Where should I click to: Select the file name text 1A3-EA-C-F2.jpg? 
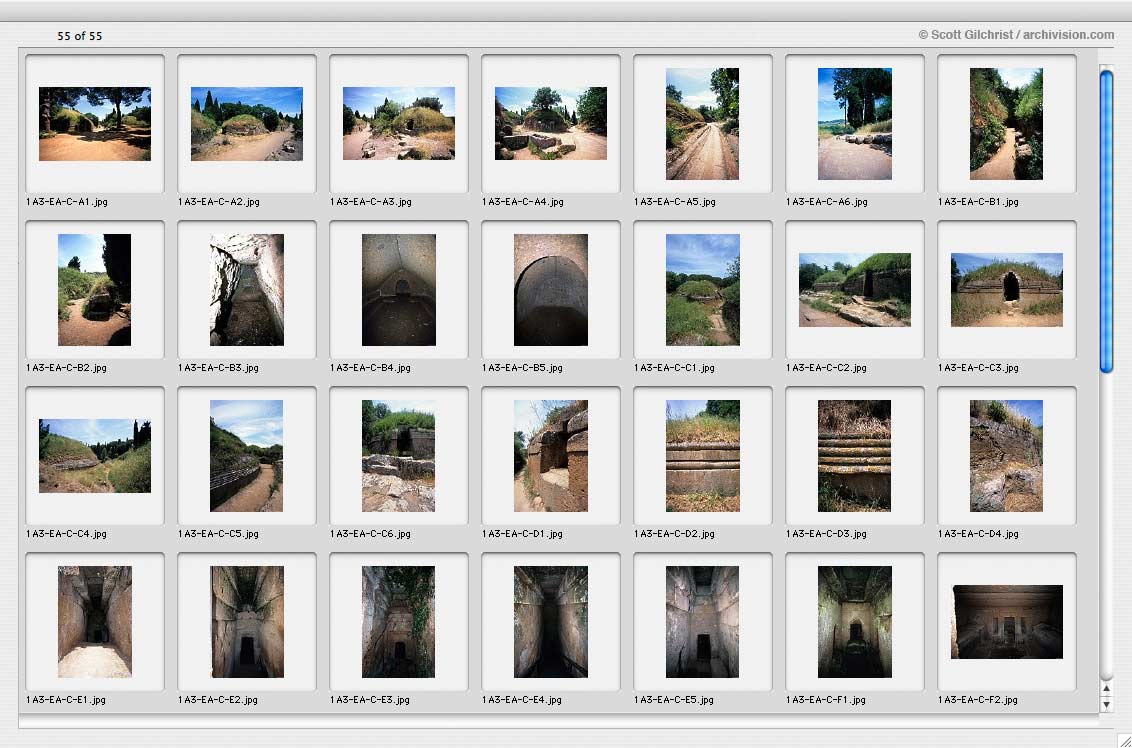pyautogui.click(x=978, y=700)
